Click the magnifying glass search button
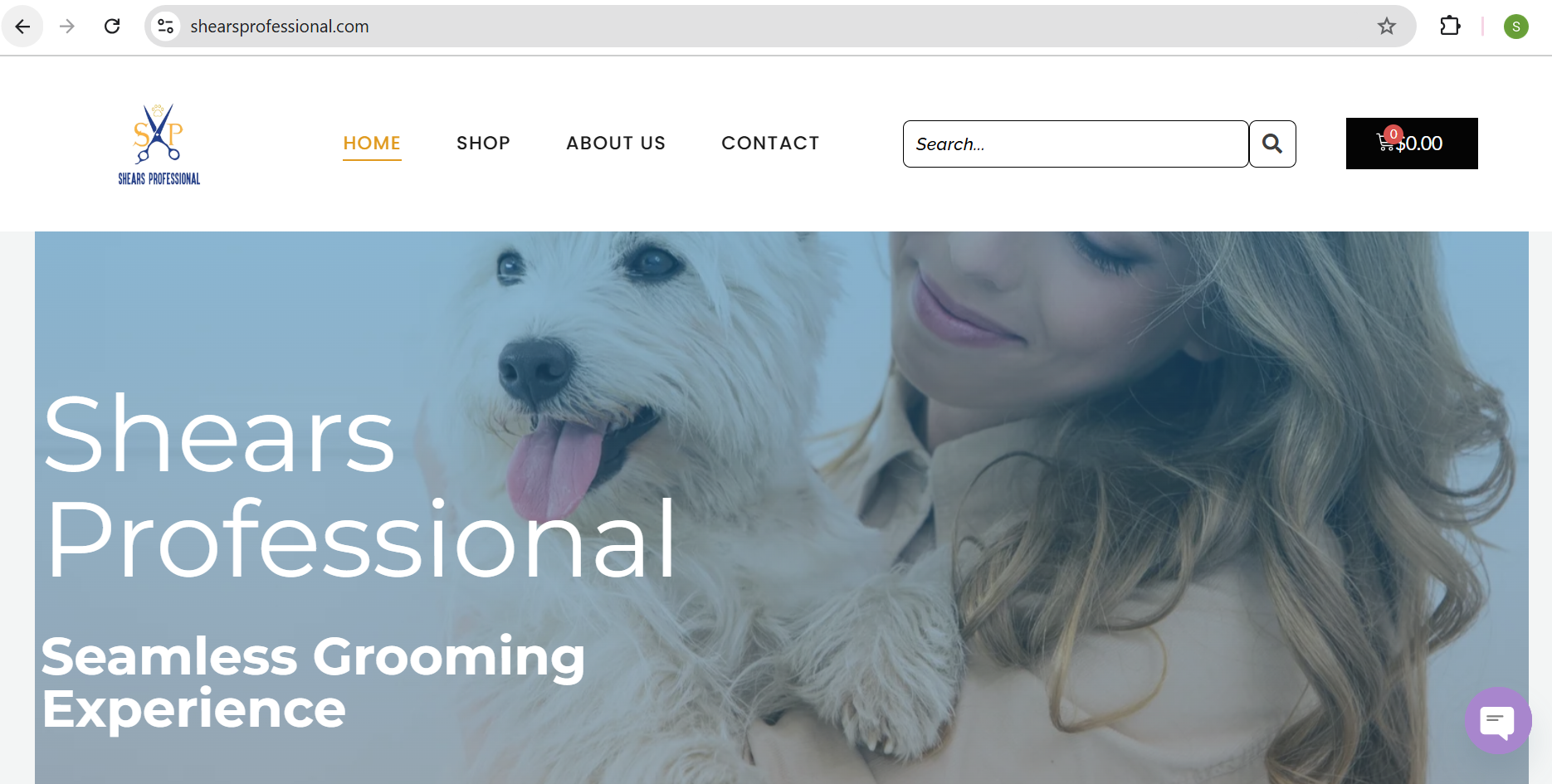 [x=1272, y=144]
